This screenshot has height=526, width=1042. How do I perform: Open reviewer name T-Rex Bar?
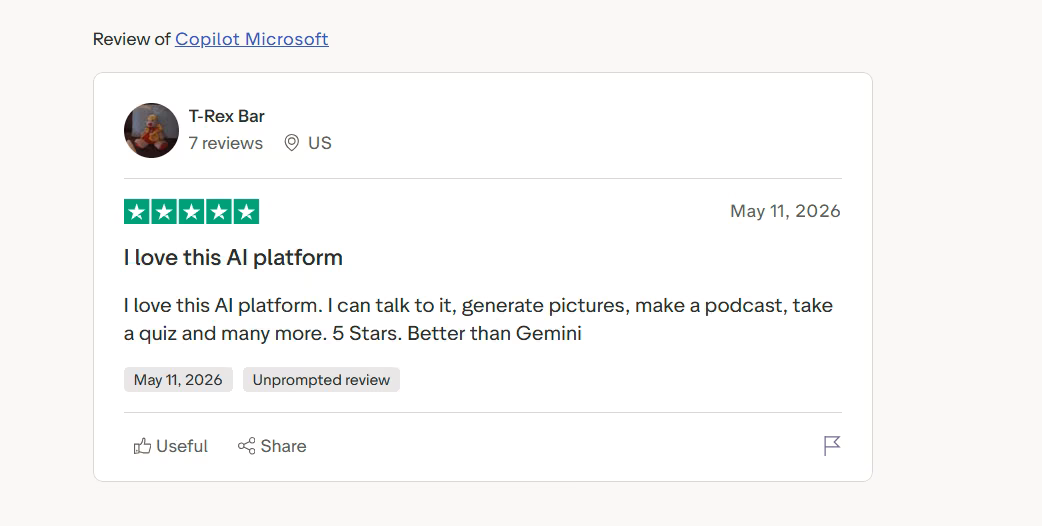[x=227, y=116]
